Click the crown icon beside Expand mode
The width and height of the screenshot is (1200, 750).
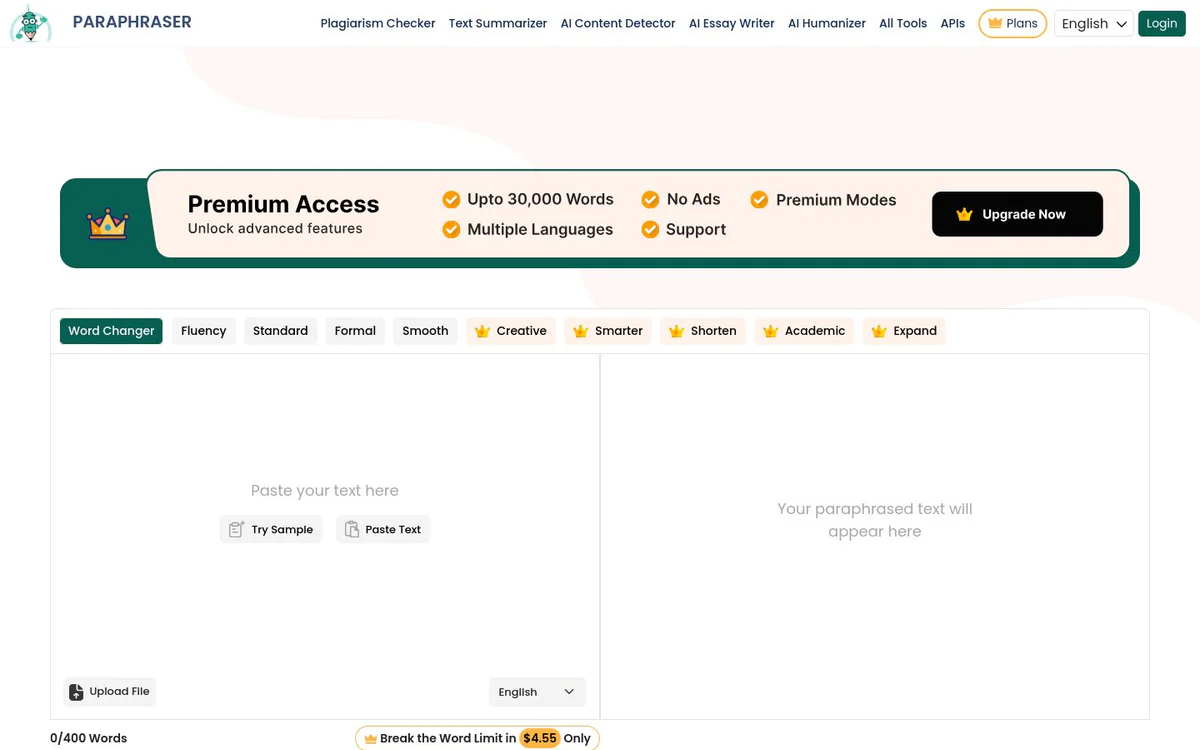click(x=879, y=331)
